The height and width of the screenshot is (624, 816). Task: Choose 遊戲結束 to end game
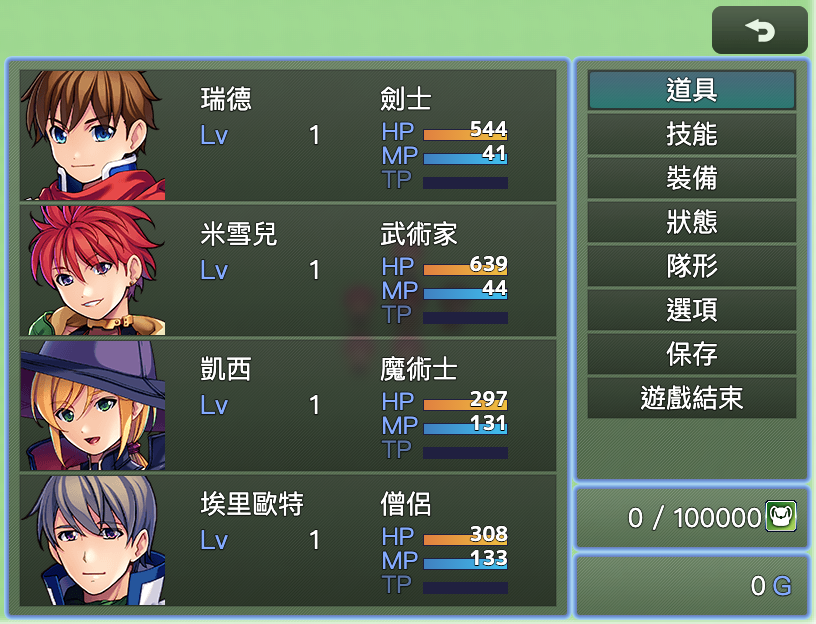[x=692, y=398]
